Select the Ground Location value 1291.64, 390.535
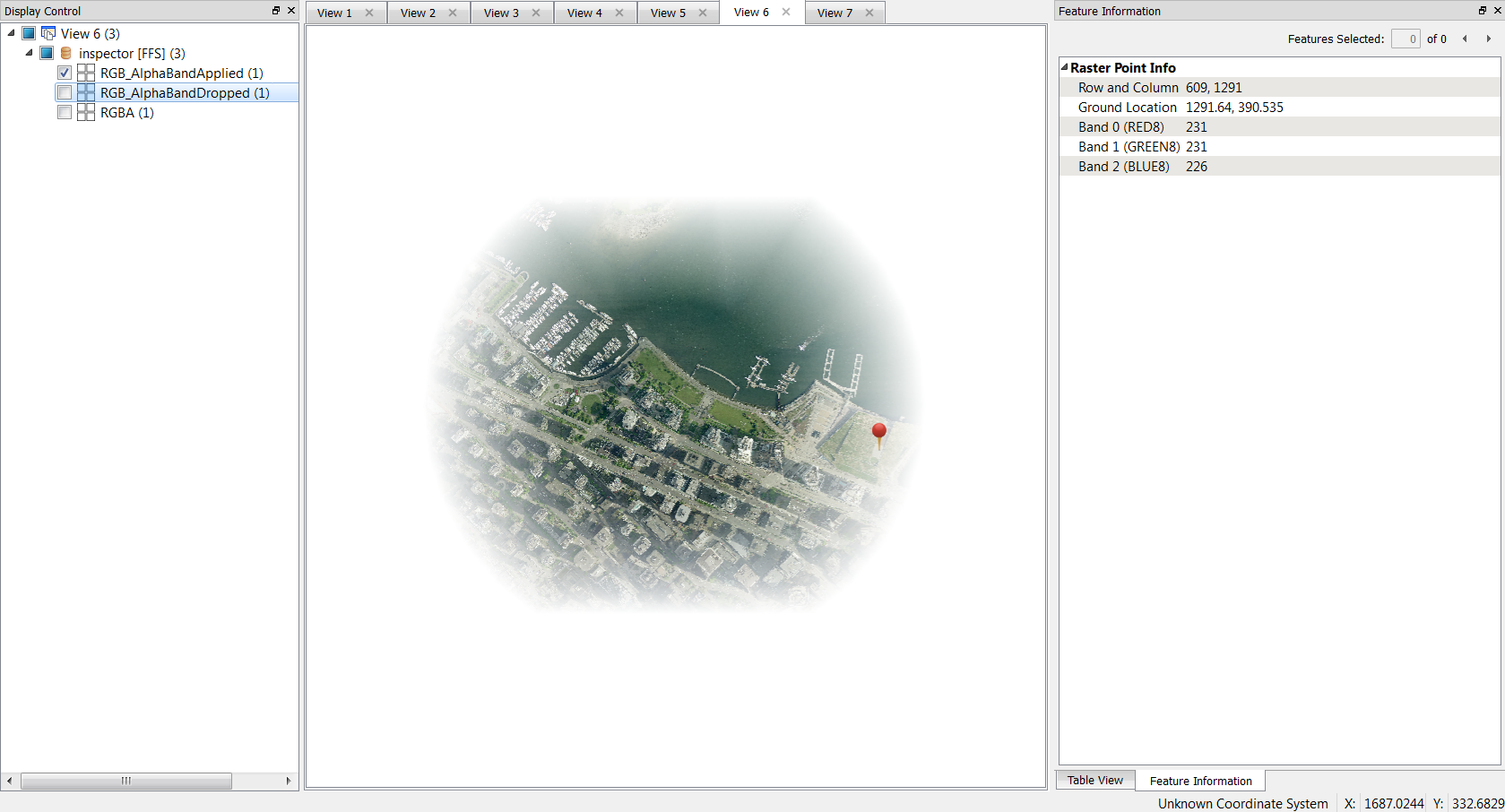 (x=1234, y=107)
